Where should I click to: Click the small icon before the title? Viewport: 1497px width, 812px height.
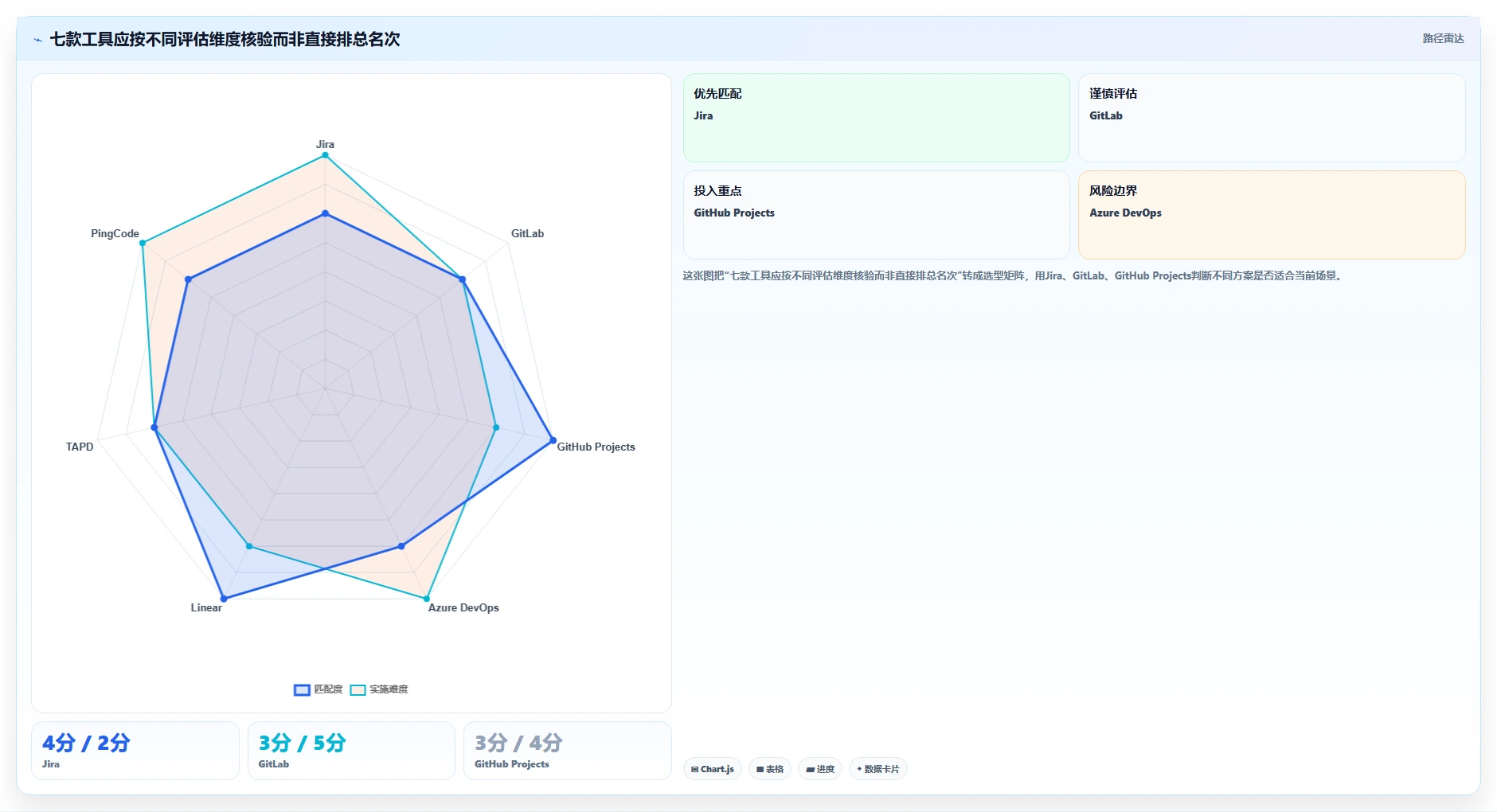[37, 40]
